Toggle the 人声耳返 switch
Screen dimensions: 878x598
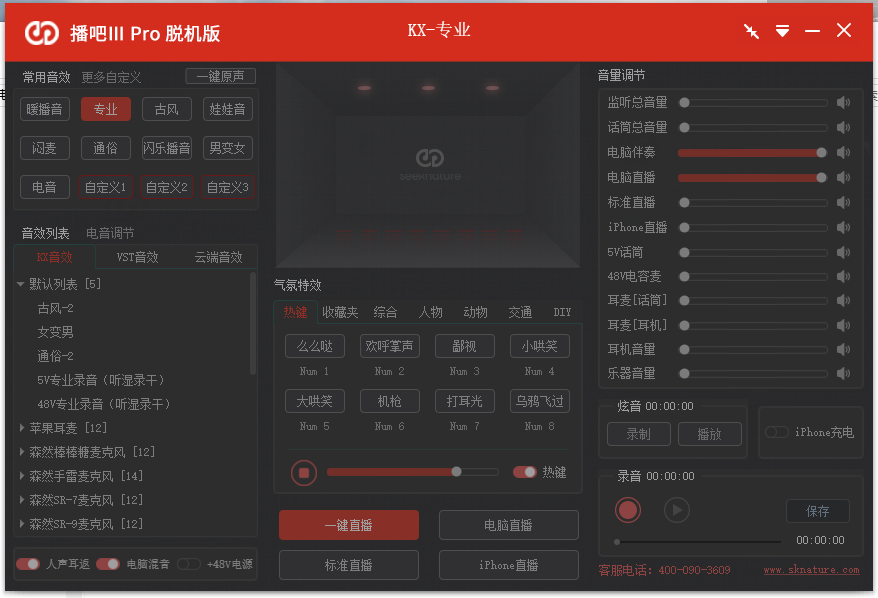tap(28, 564)
